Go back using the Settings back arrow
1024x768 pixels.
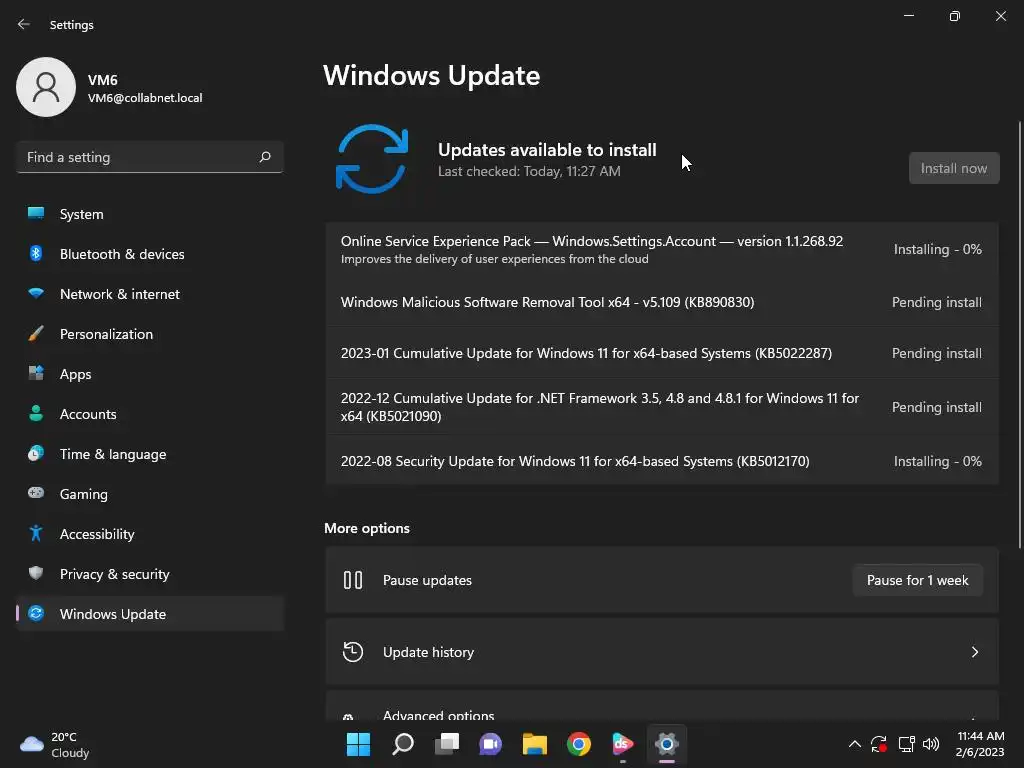(x=24, y=24)
